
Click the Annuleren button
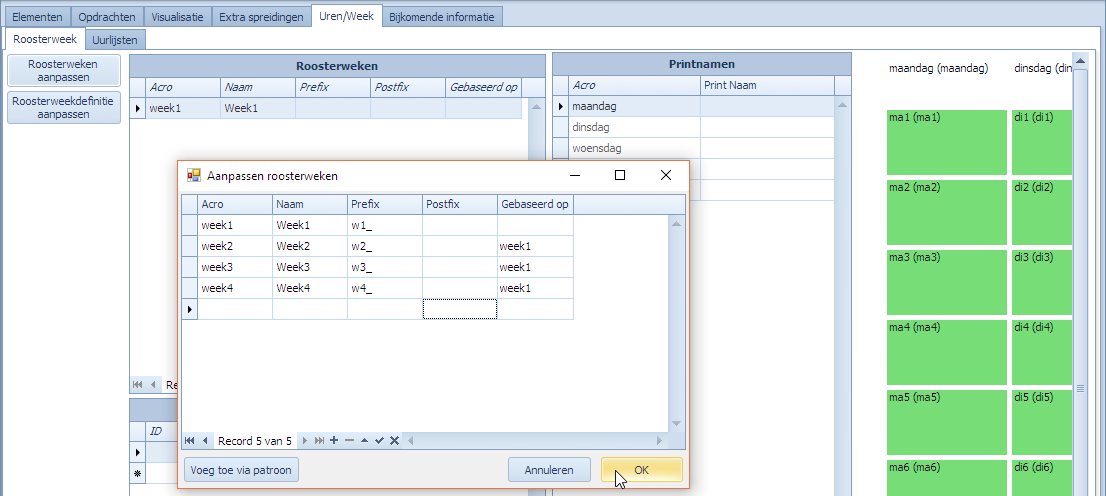tap(549, 469)
